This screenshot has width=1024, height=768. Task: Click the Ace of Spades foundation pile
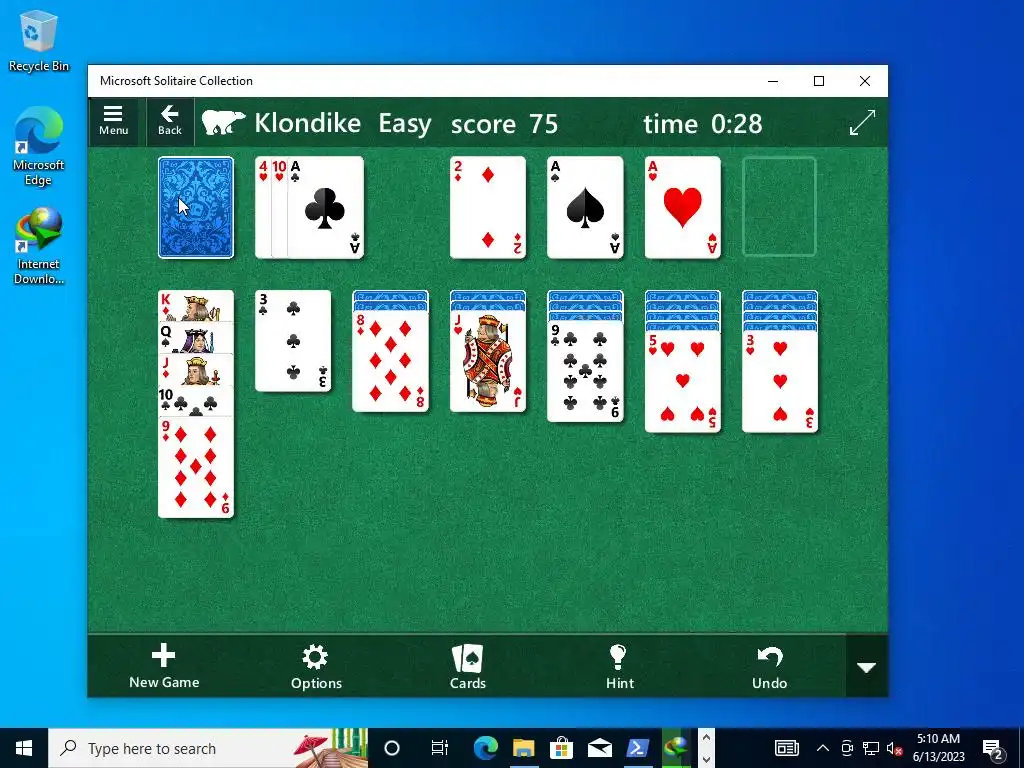(585, 208)
